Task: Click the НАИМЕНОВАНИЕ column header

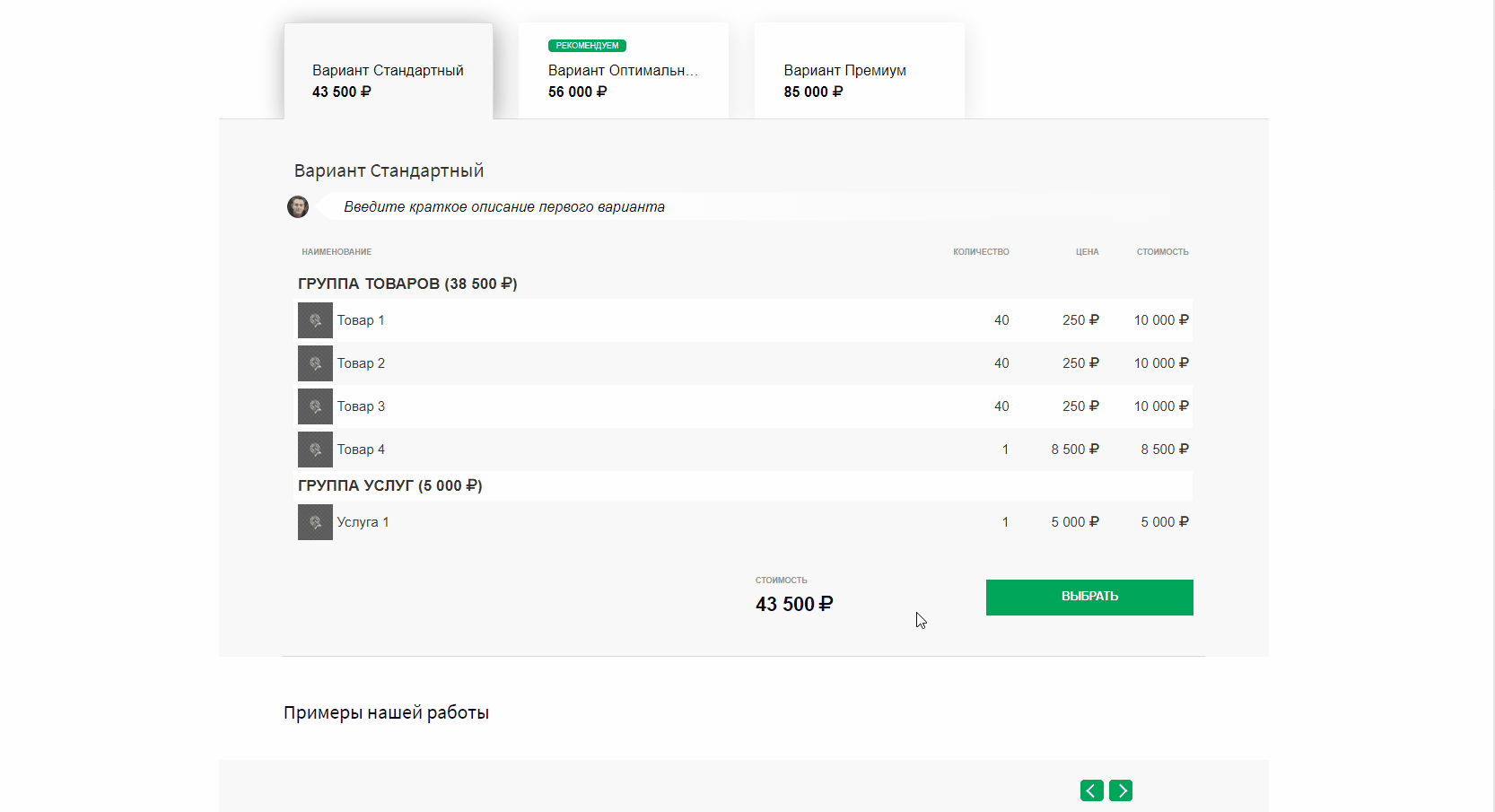Action: click(337, 252)
